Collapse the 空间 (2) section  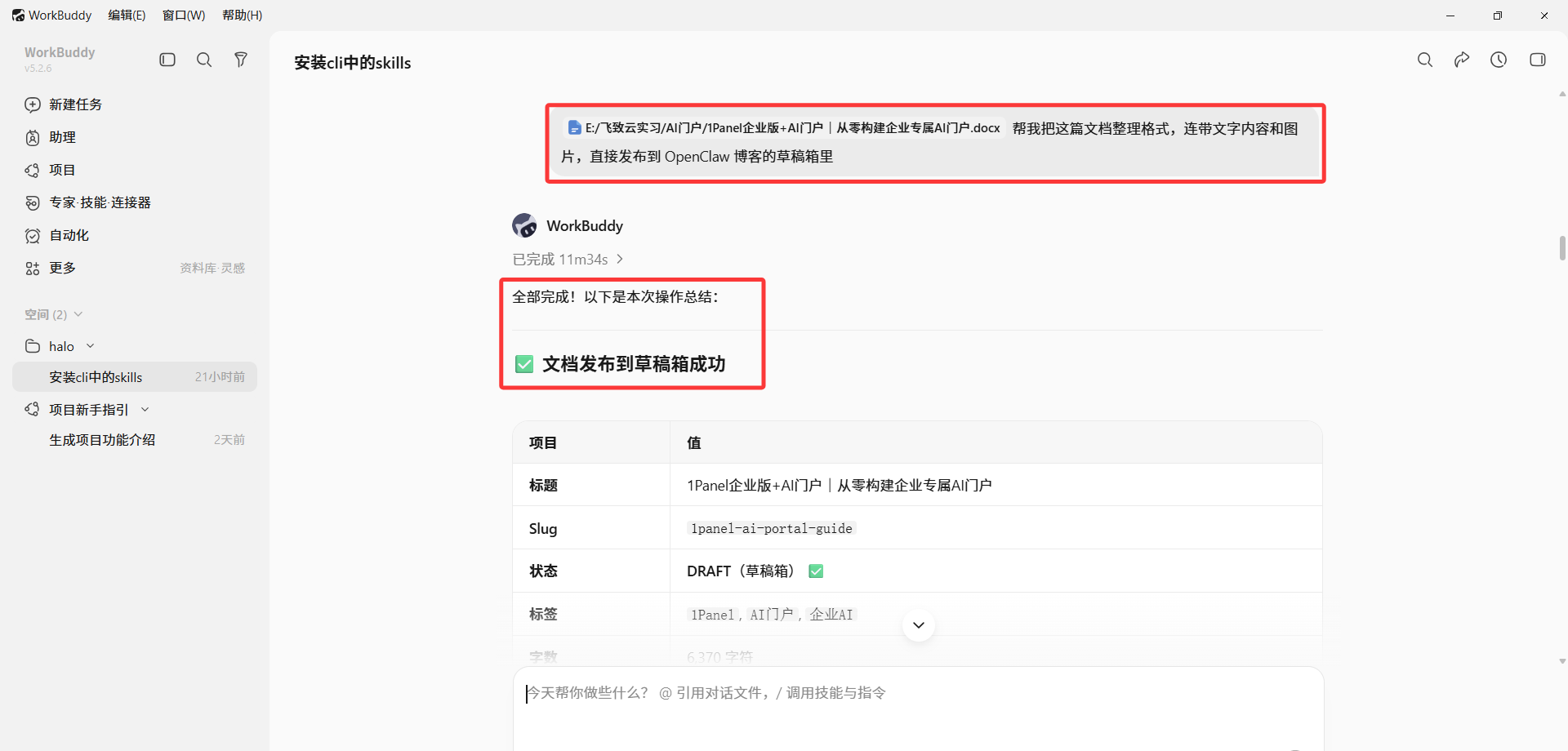pos(78,314)
